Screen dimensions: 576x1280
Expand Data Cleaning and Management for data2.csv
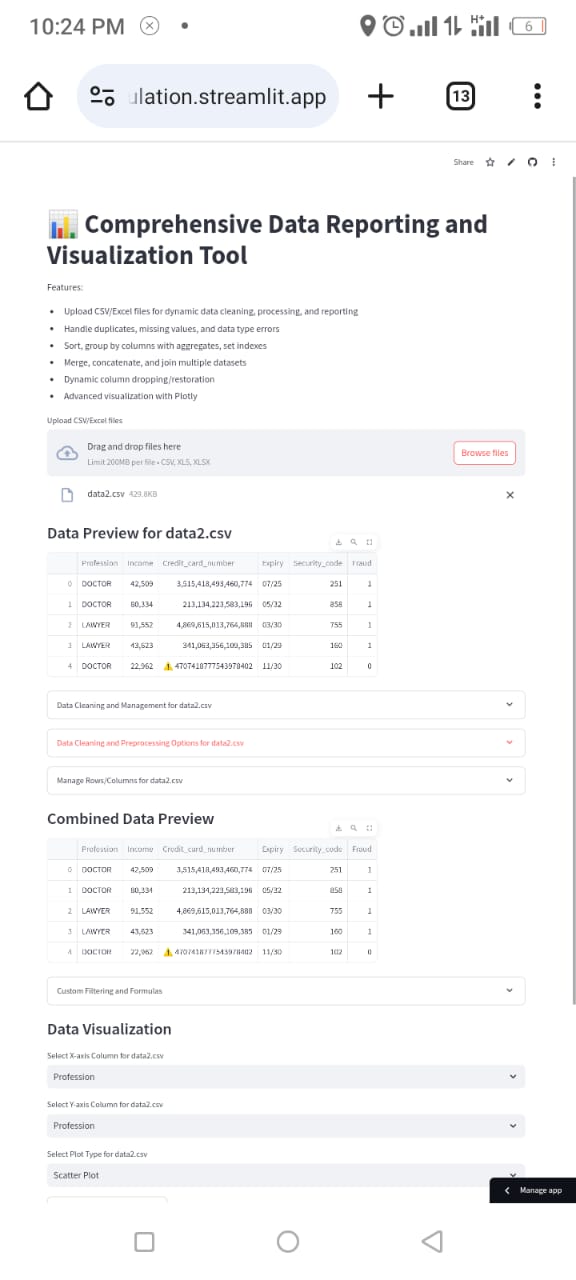[x=286, y=705]
